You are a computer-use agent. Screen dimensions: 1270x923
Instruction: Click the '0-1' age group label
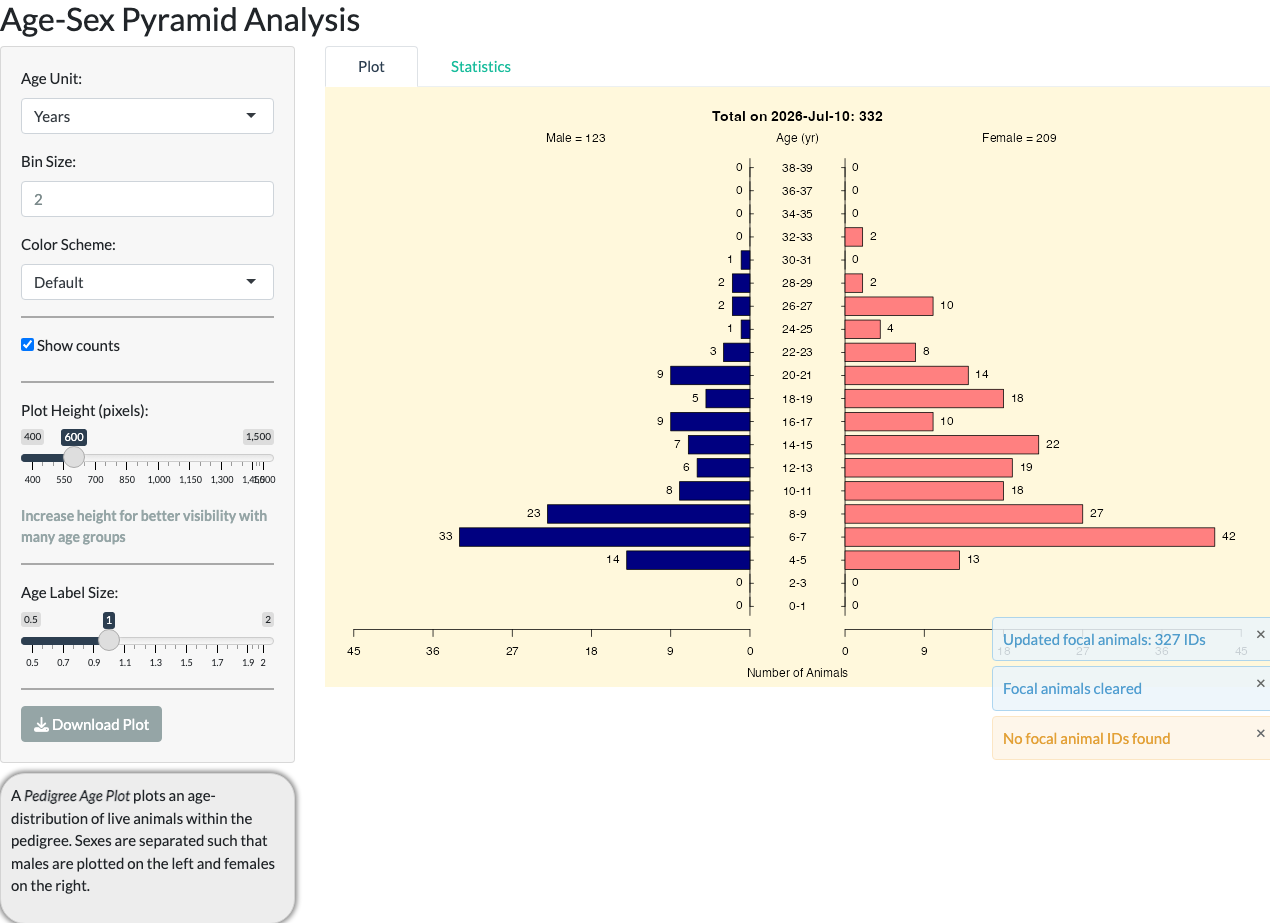797,606
